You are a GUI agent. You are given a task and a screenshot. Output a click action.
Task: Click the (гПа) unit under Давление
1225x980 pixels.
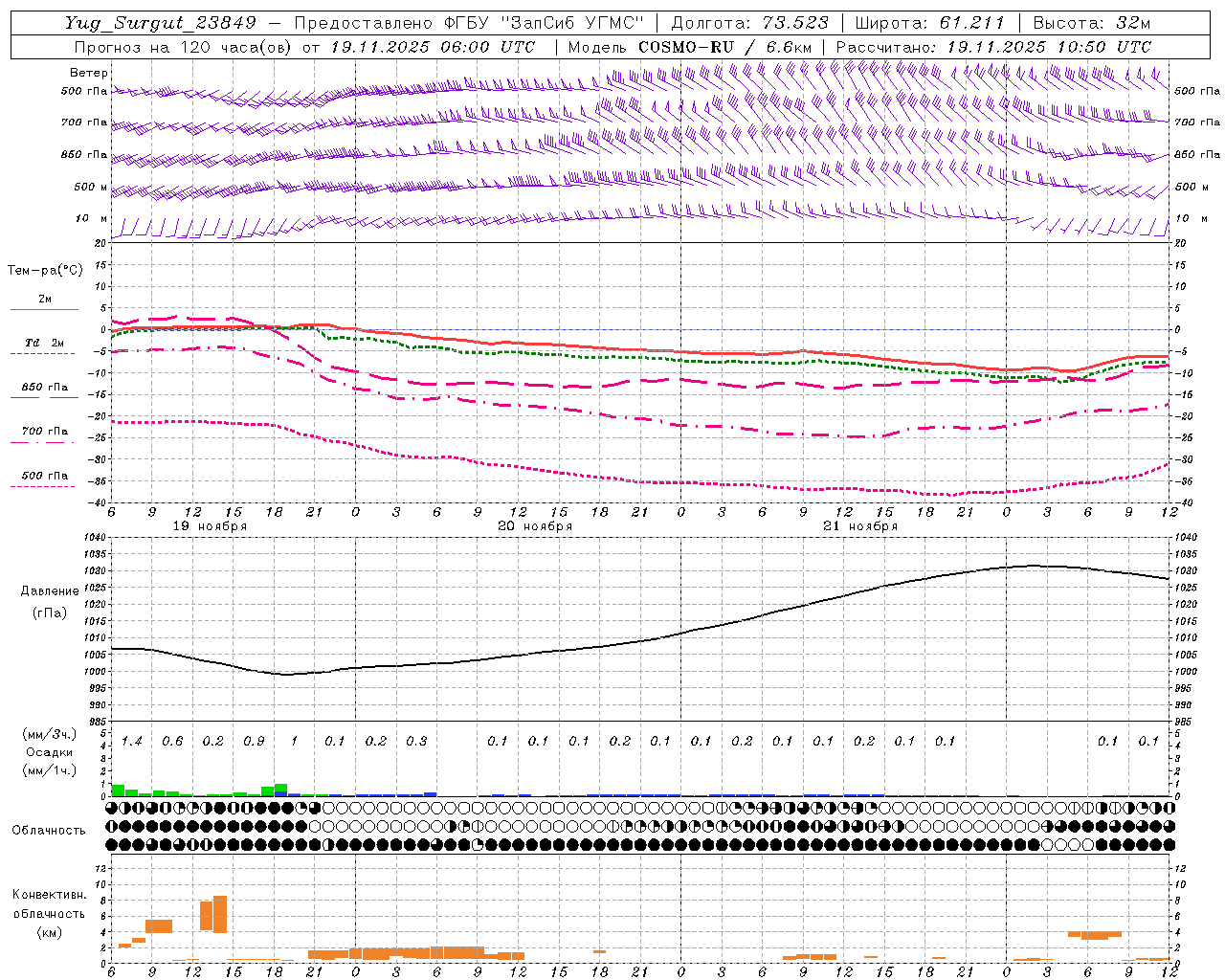pyautogui.click(x=50, y=612)
